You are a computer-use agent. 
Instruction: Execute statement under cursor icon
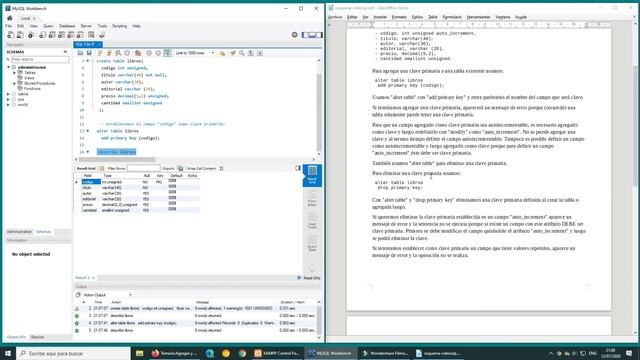(x=109, y=53)
